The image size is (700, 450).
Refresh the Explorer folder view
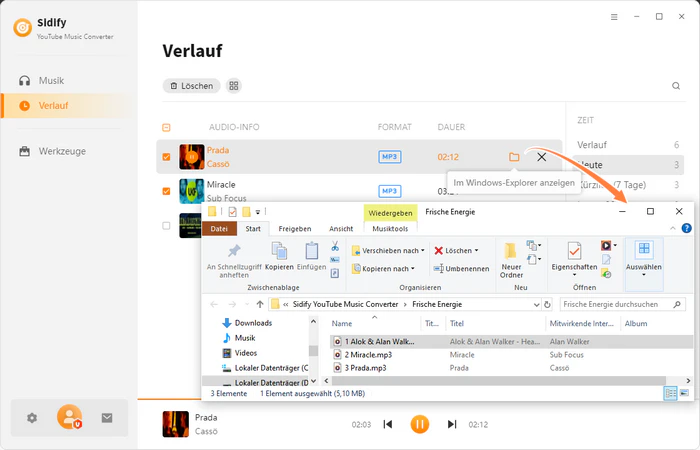(547, 304)
